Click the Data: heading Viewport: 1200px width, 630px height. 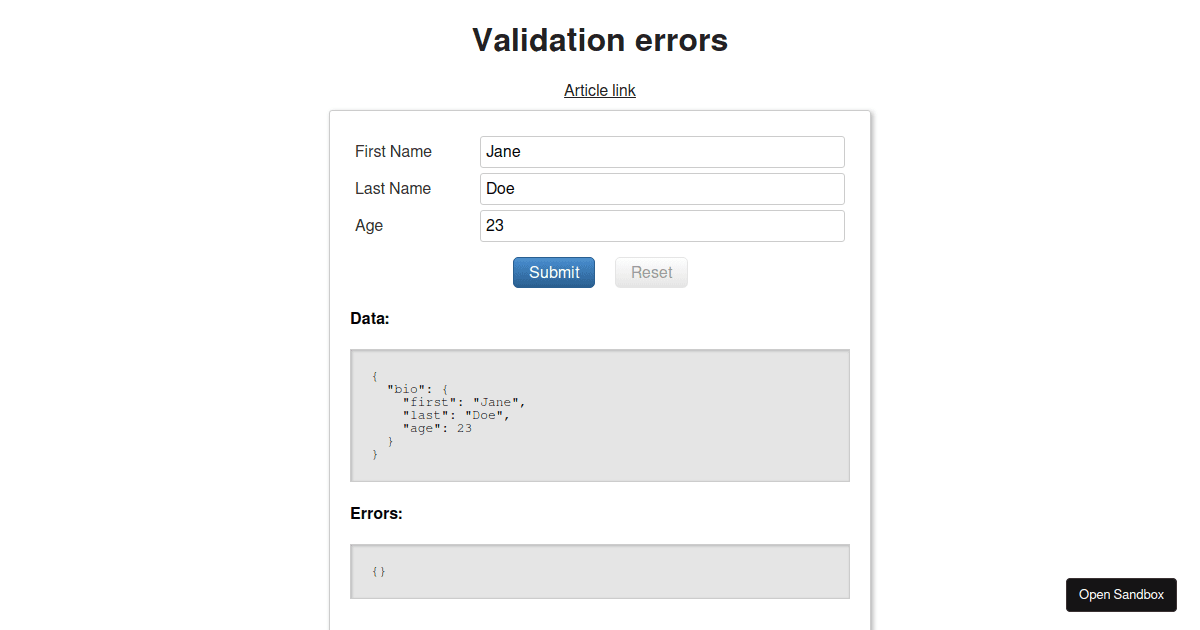click(369, 318)
